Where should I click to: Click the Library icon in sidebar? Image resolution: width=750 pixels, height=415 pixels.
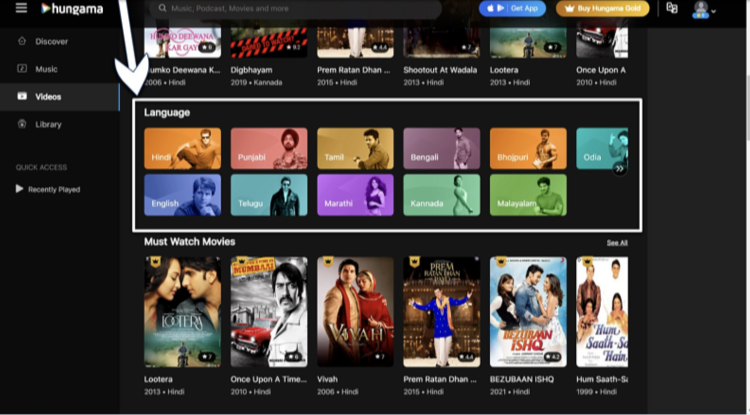(x=22, y=124)
